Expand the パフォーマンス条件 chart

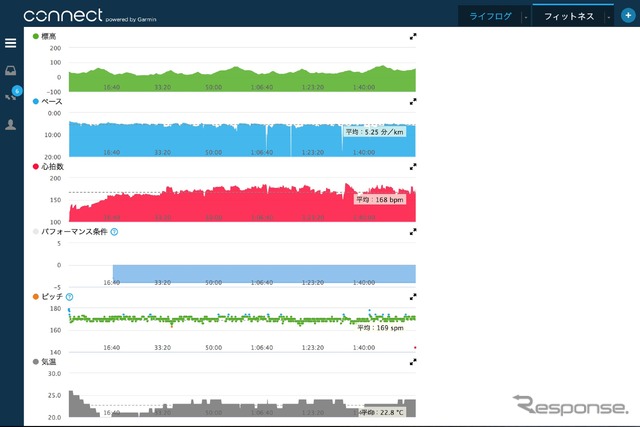[413, 231]
